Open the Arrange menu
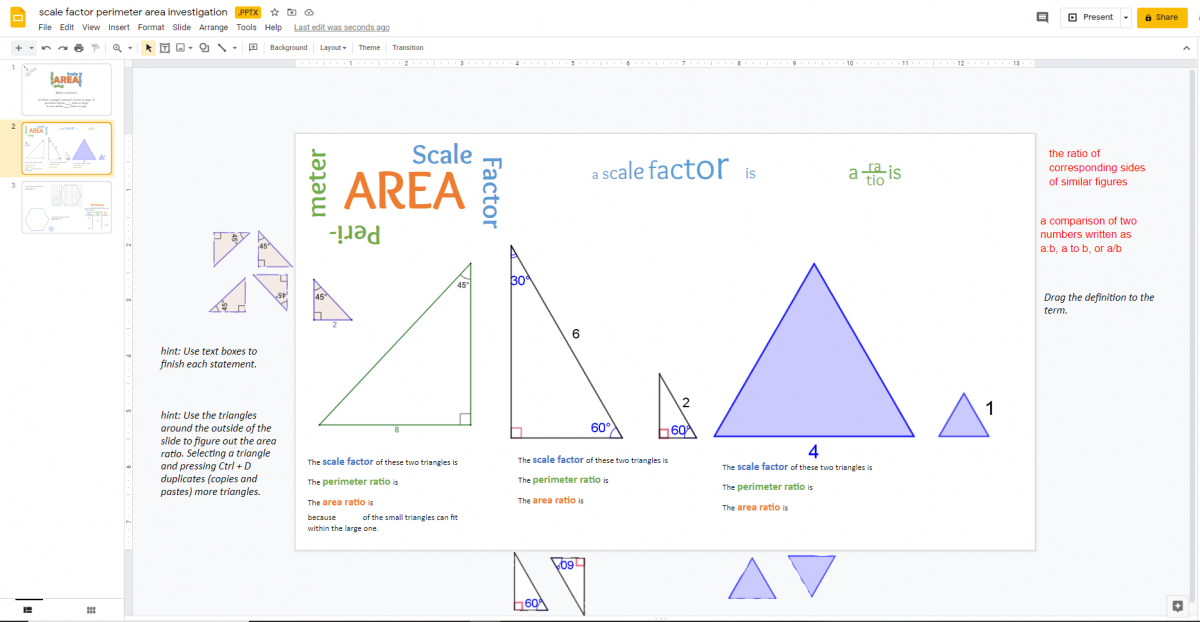 point(213,27)
